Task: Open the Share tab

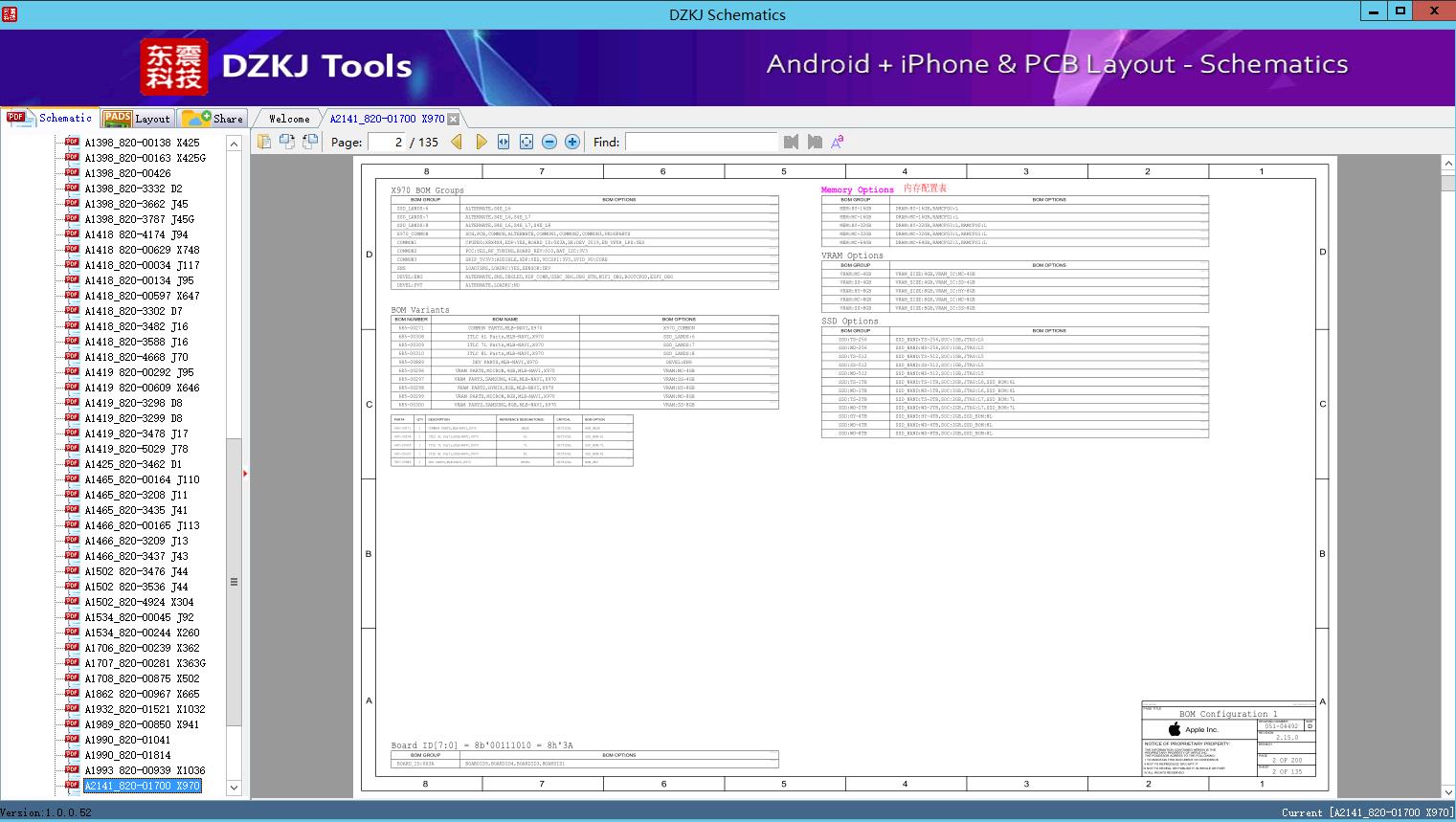Action: (213, 119)
